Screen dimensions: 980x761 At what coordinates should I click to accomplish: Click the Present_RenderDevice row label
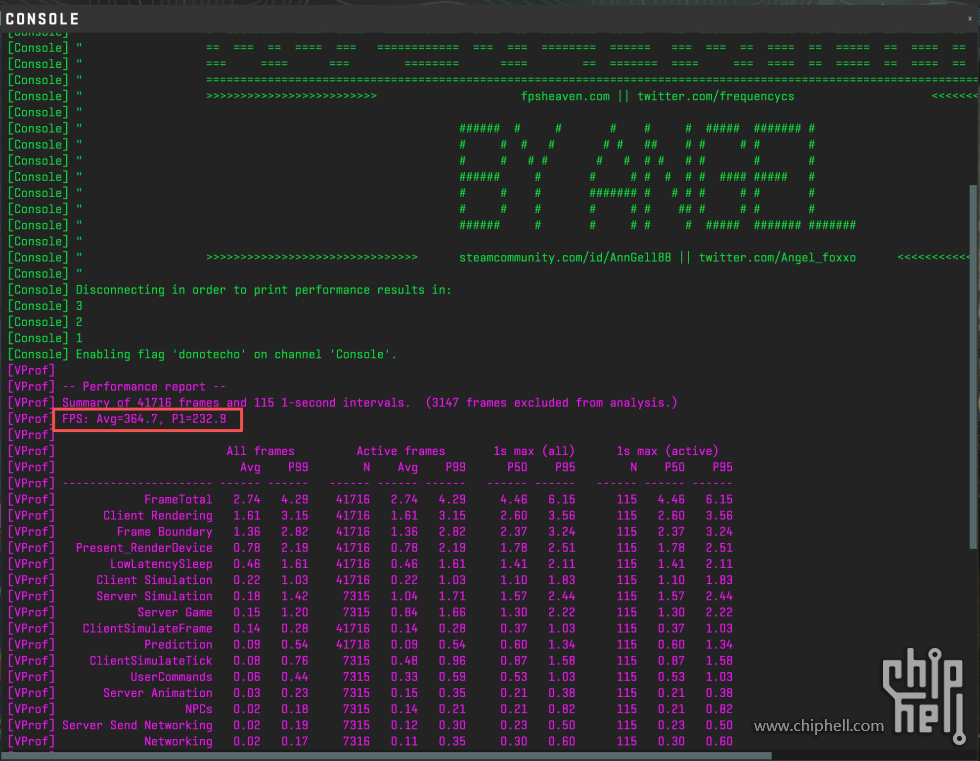143,548
